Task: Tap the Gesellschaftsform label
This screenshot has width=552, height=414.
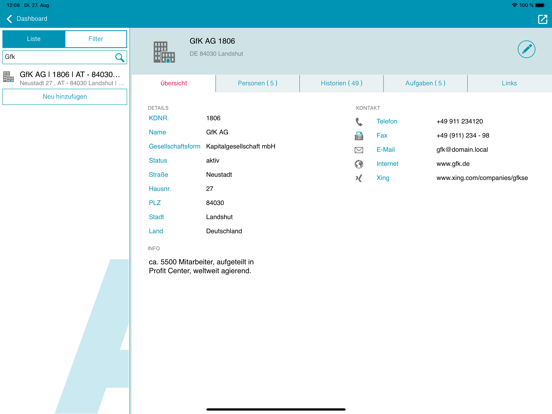Action: [174, 146]
